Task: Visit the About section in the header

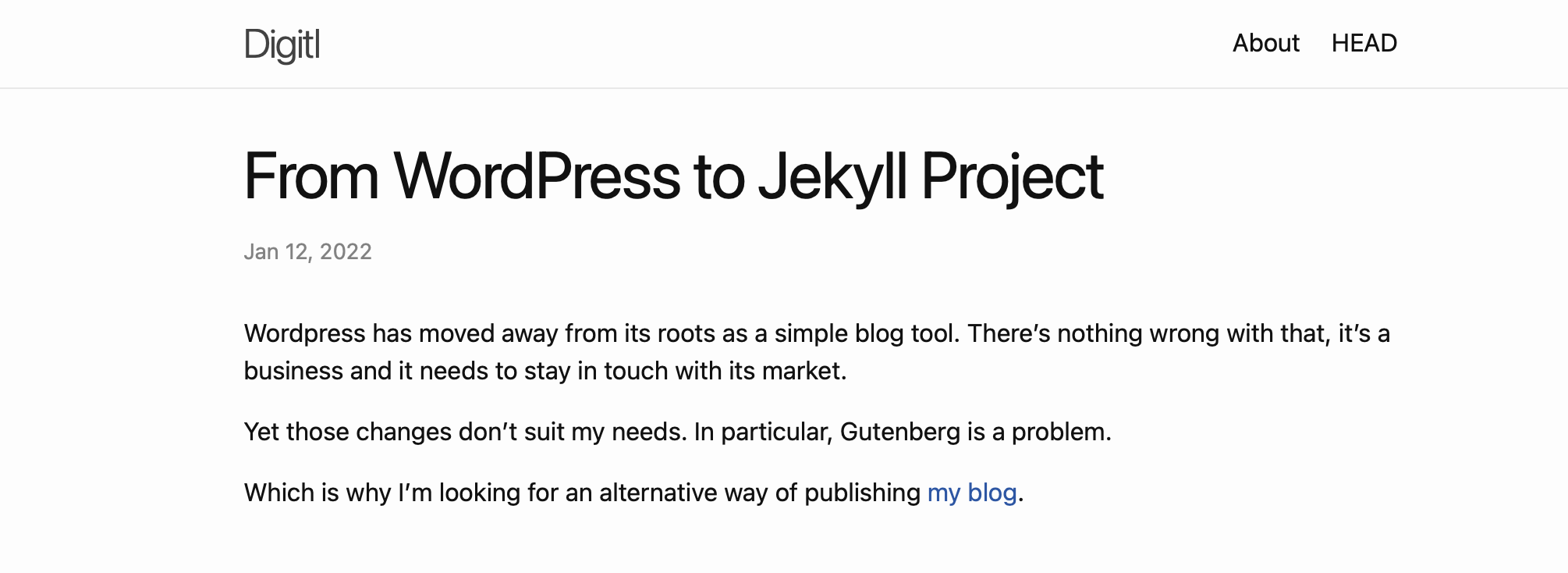Action: tap(1265, 44)
